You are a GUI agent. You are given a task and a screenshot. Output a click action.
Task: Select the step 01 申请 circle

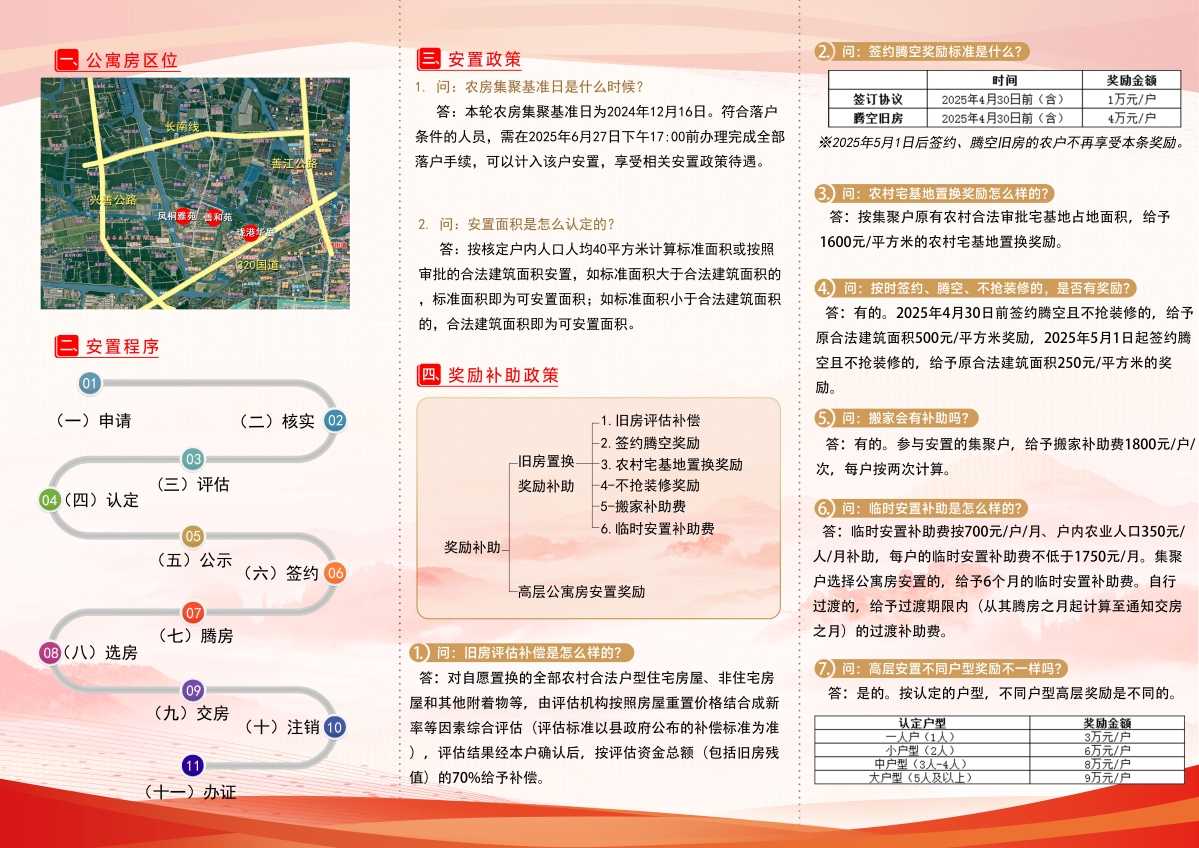coord(89,381)
